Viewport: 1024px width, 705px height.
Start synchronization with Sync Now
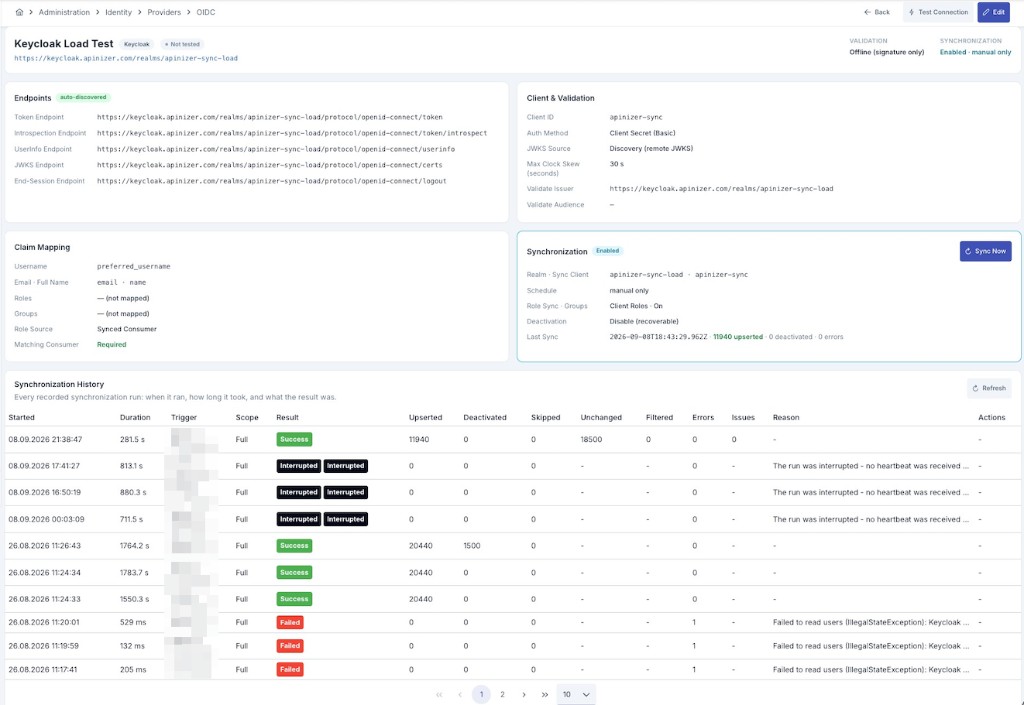(x=985, y=251)
